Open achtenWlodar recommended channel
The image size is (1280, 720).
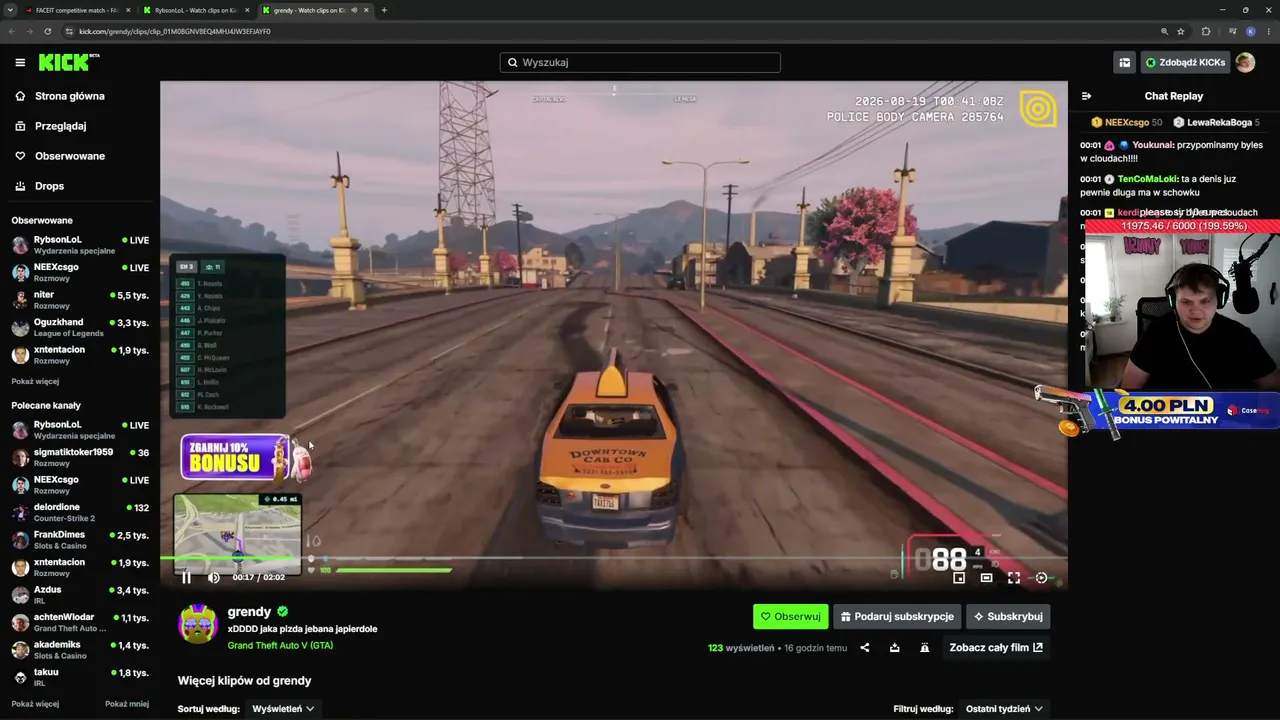click(80, 622)
